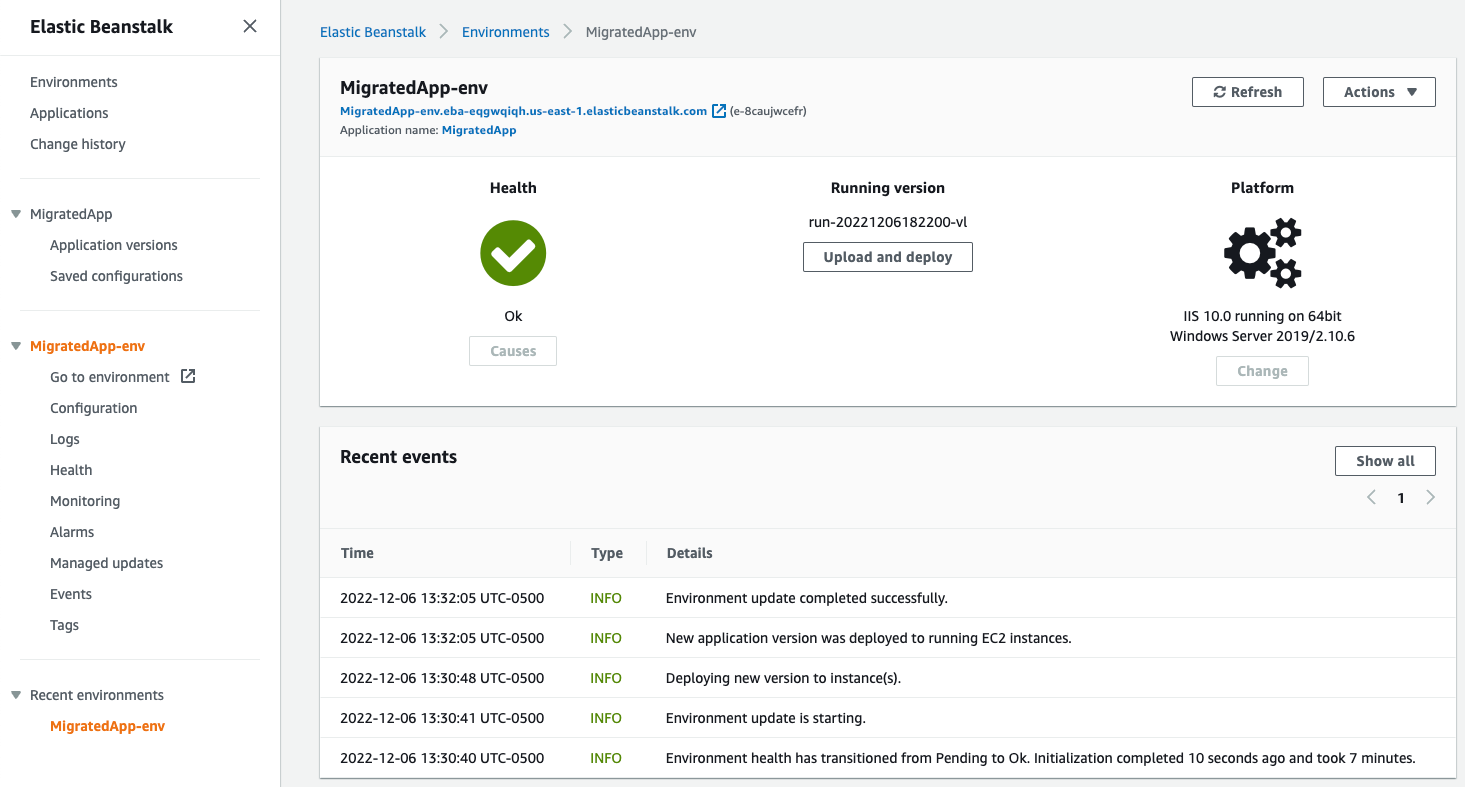Open Application versions in sidebar

pos(114,245)
